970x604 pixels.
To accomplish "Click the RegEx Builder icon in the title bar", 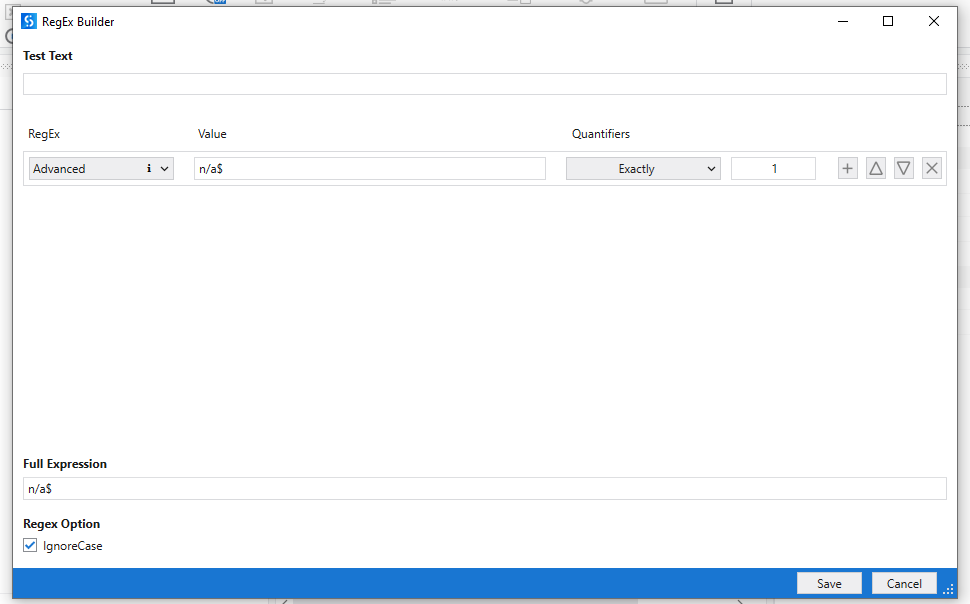I will point(30,20).
